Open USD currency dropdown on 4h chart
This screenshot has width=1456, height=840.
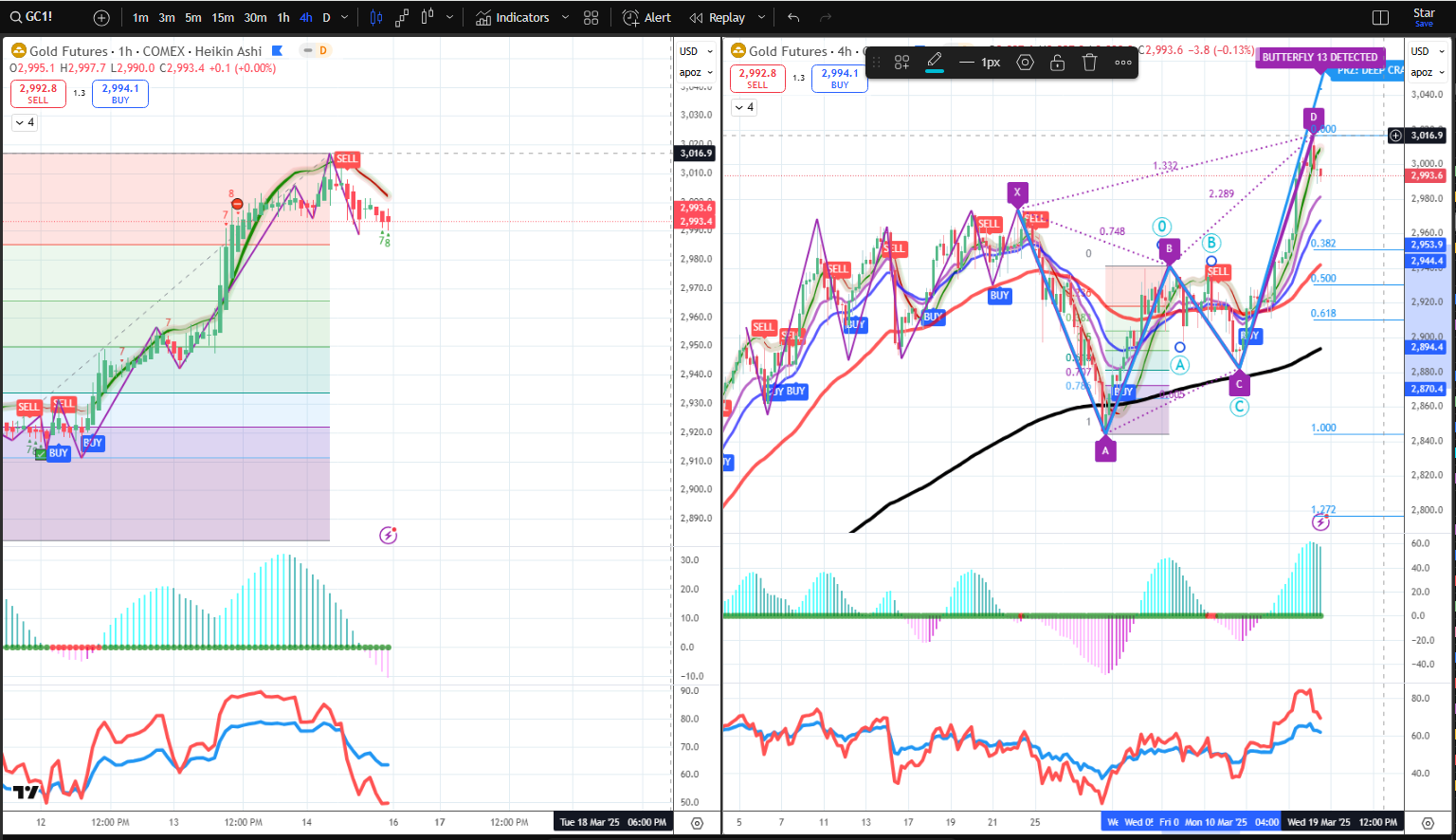(x=1428, y=51)
